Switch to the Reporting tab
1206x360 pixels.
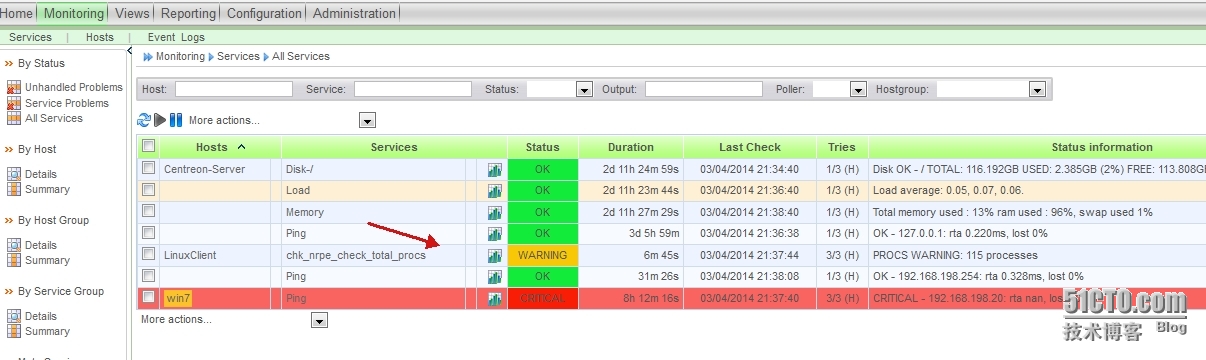188,13
